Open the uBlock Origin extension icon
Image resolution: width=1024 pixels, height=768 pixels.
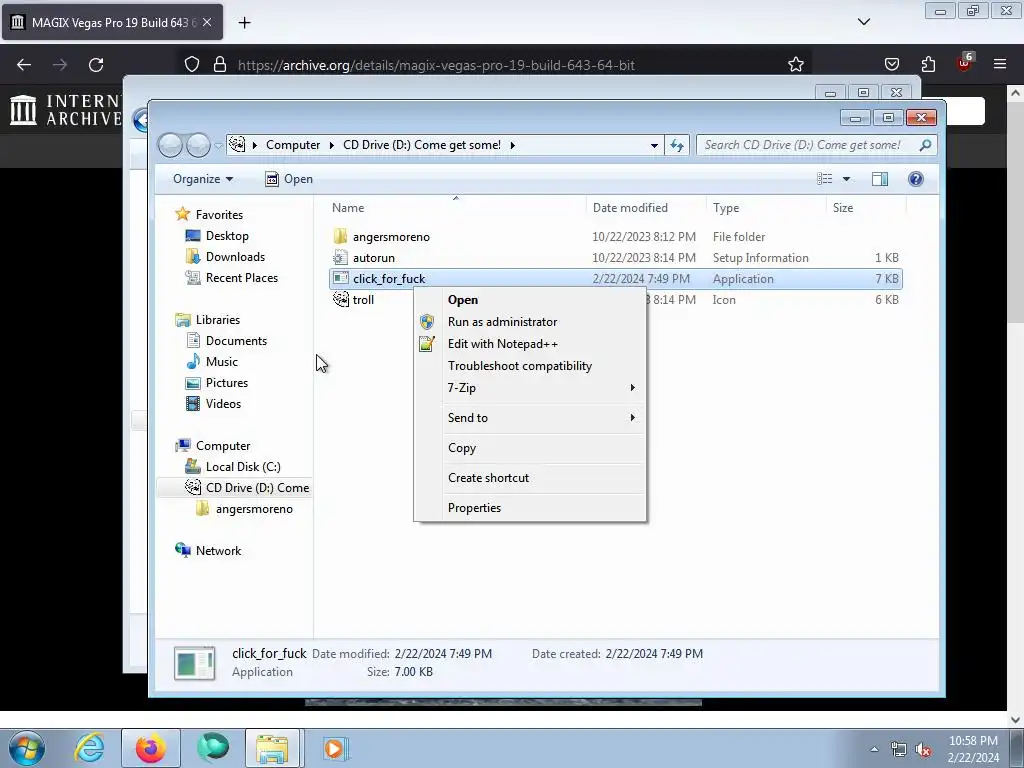[x=964, y=63]
